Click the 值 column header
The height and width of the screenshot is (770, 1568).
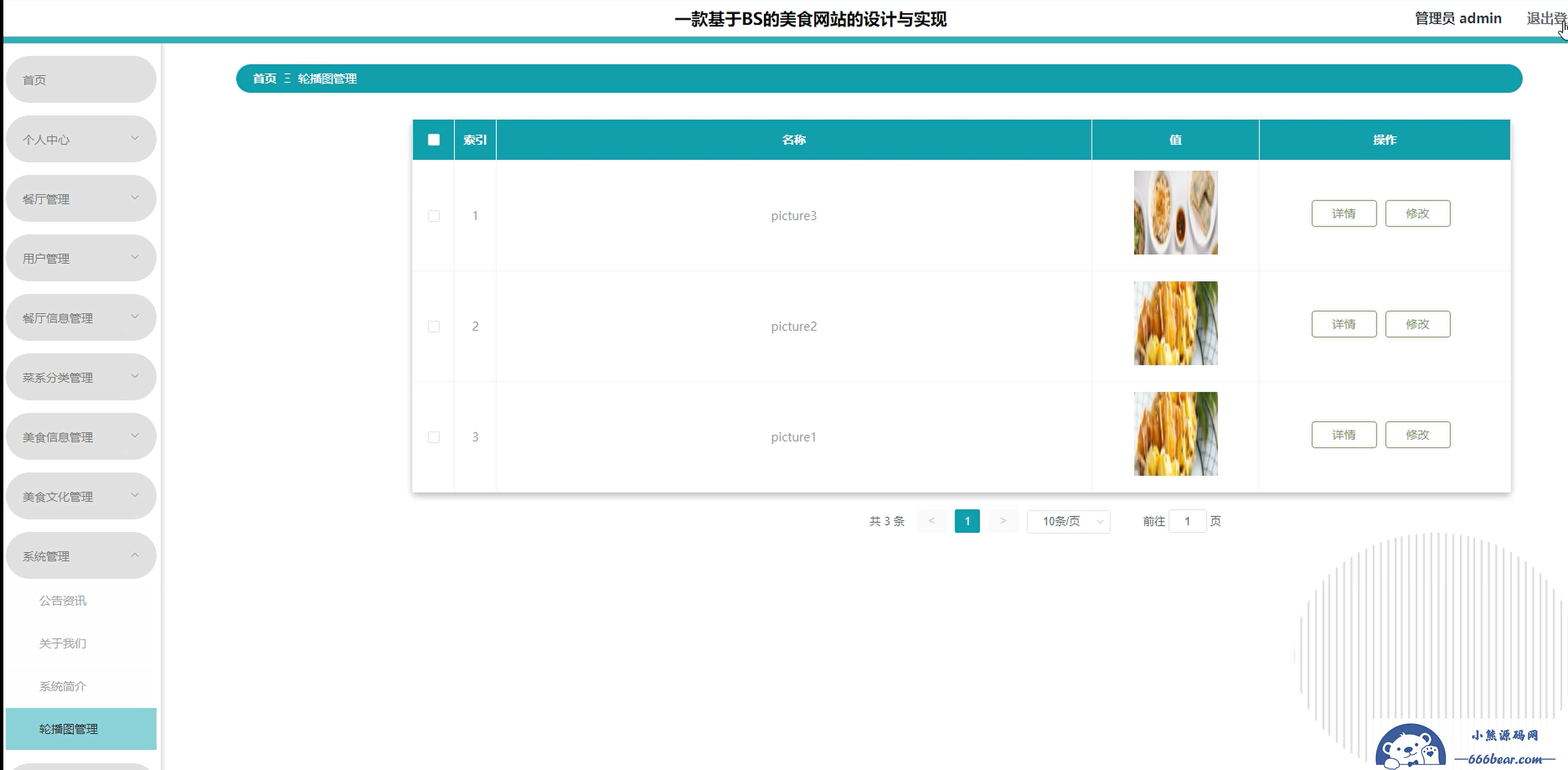pos(1176,140)
